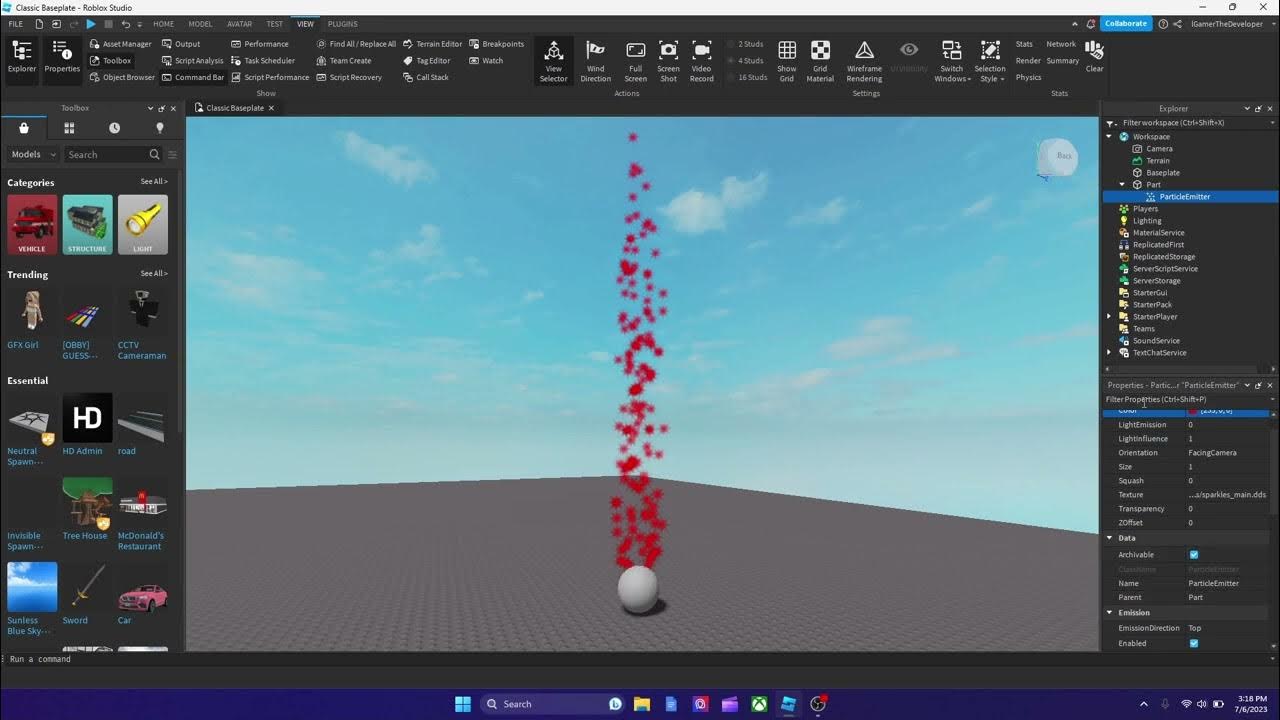
Task: Toggle the Archivable checkbox
Action: [1193, 555]
